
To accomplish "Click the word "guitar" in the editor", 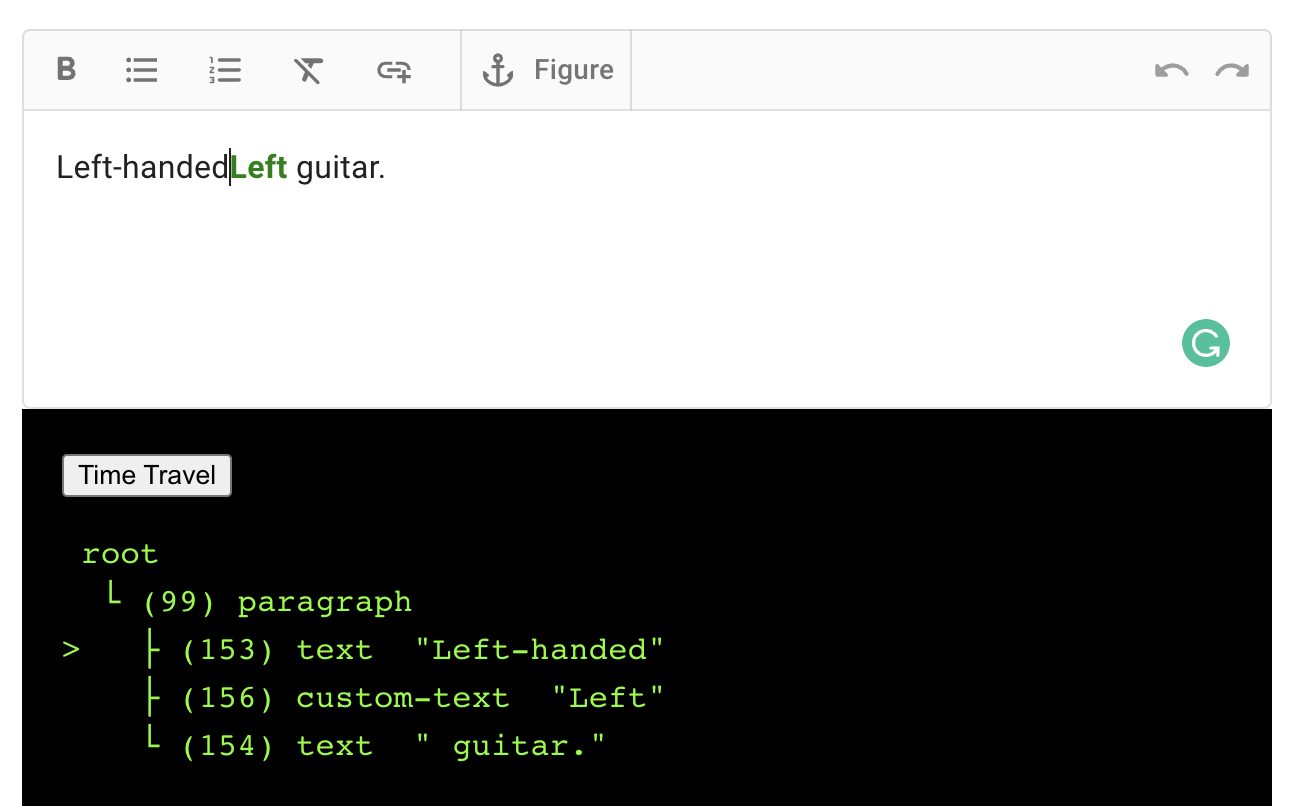I will (341, 167).
